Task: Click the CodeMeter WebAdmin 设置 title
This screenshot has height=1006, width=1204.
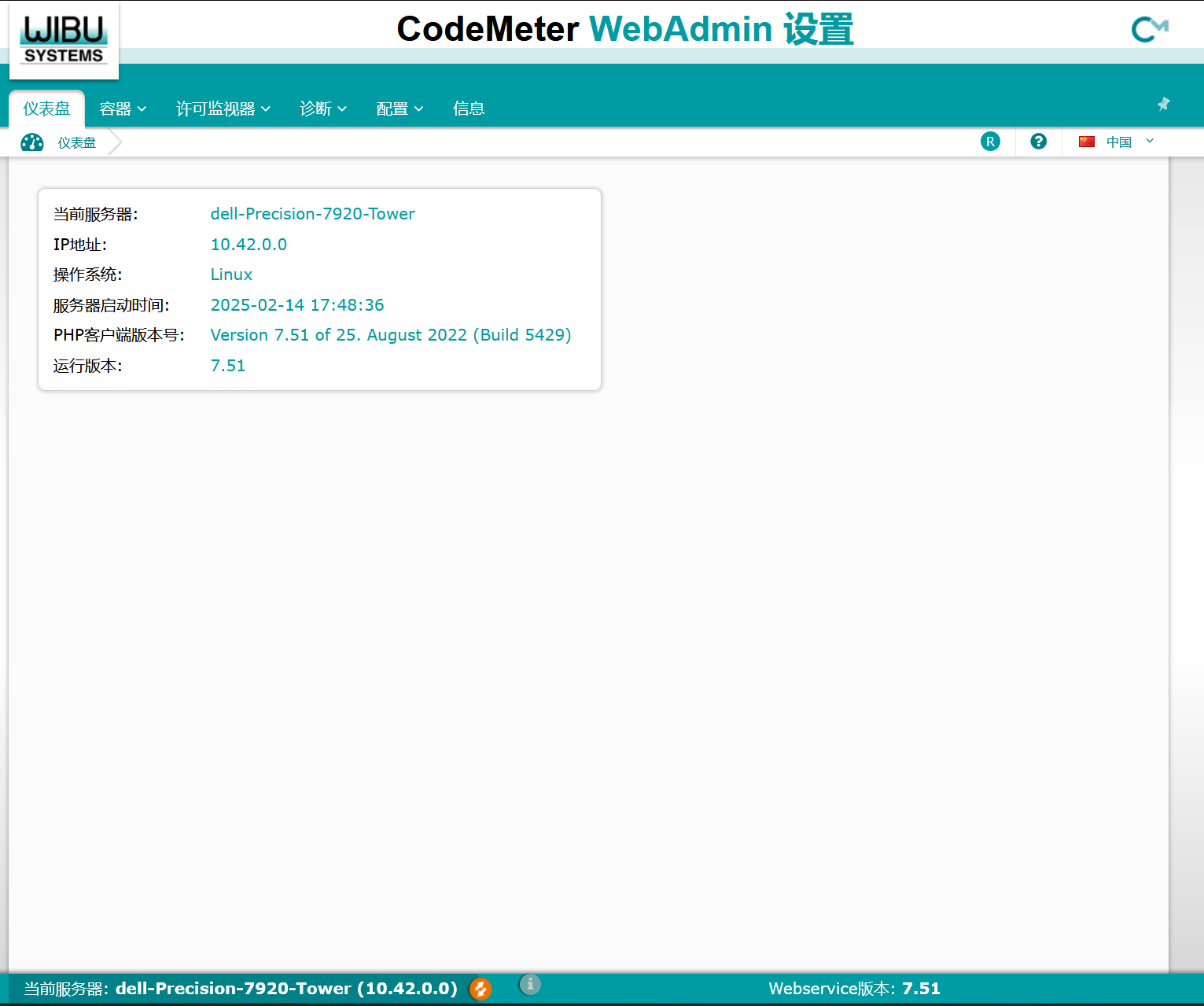Action: point(625,29)
